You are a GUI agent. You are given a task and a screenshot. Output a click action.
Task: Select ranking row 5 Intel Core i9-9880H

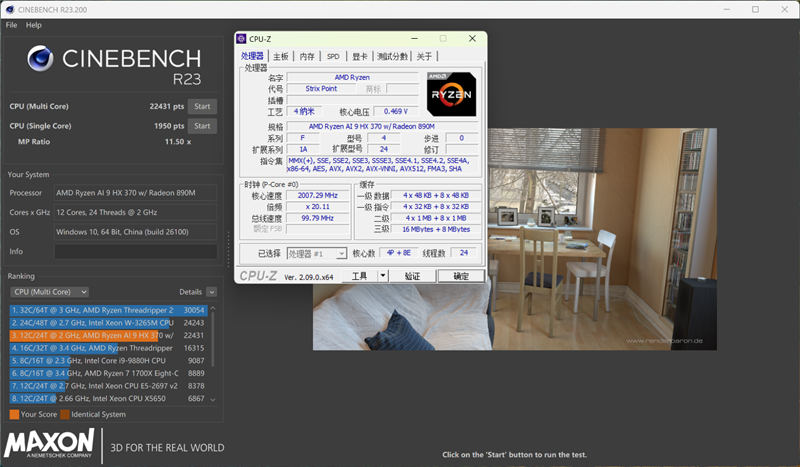[x=109, y=361]
